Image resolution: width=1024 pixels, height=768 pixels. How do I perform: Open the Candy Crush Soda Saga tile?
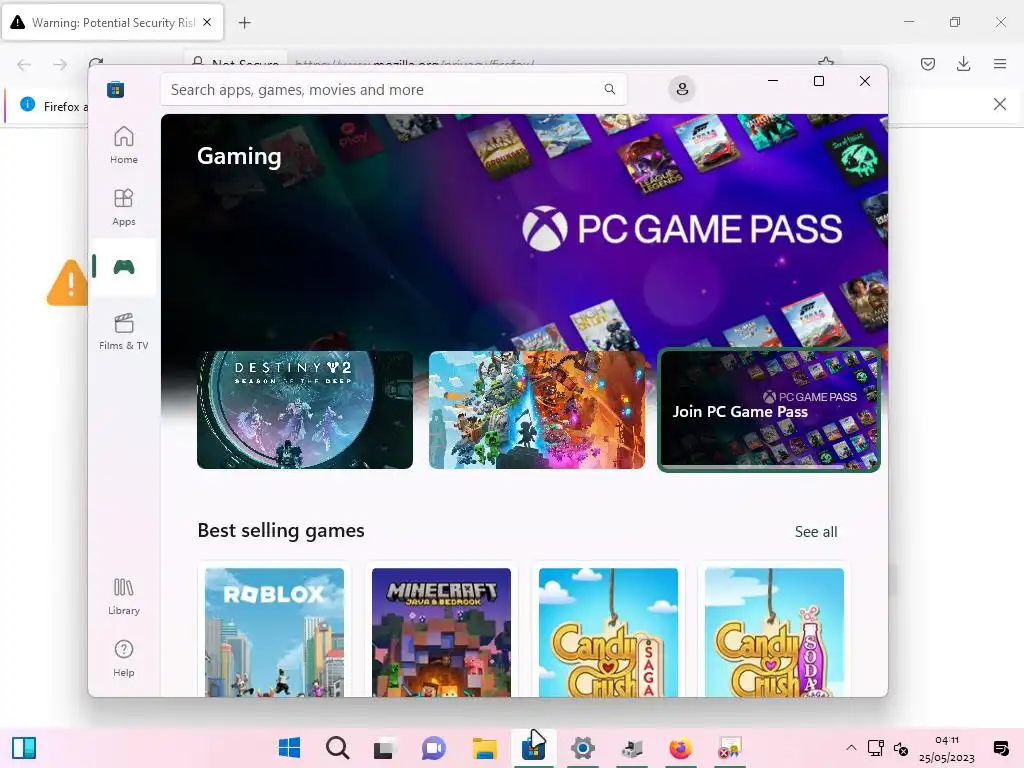(x=775, y=632)
